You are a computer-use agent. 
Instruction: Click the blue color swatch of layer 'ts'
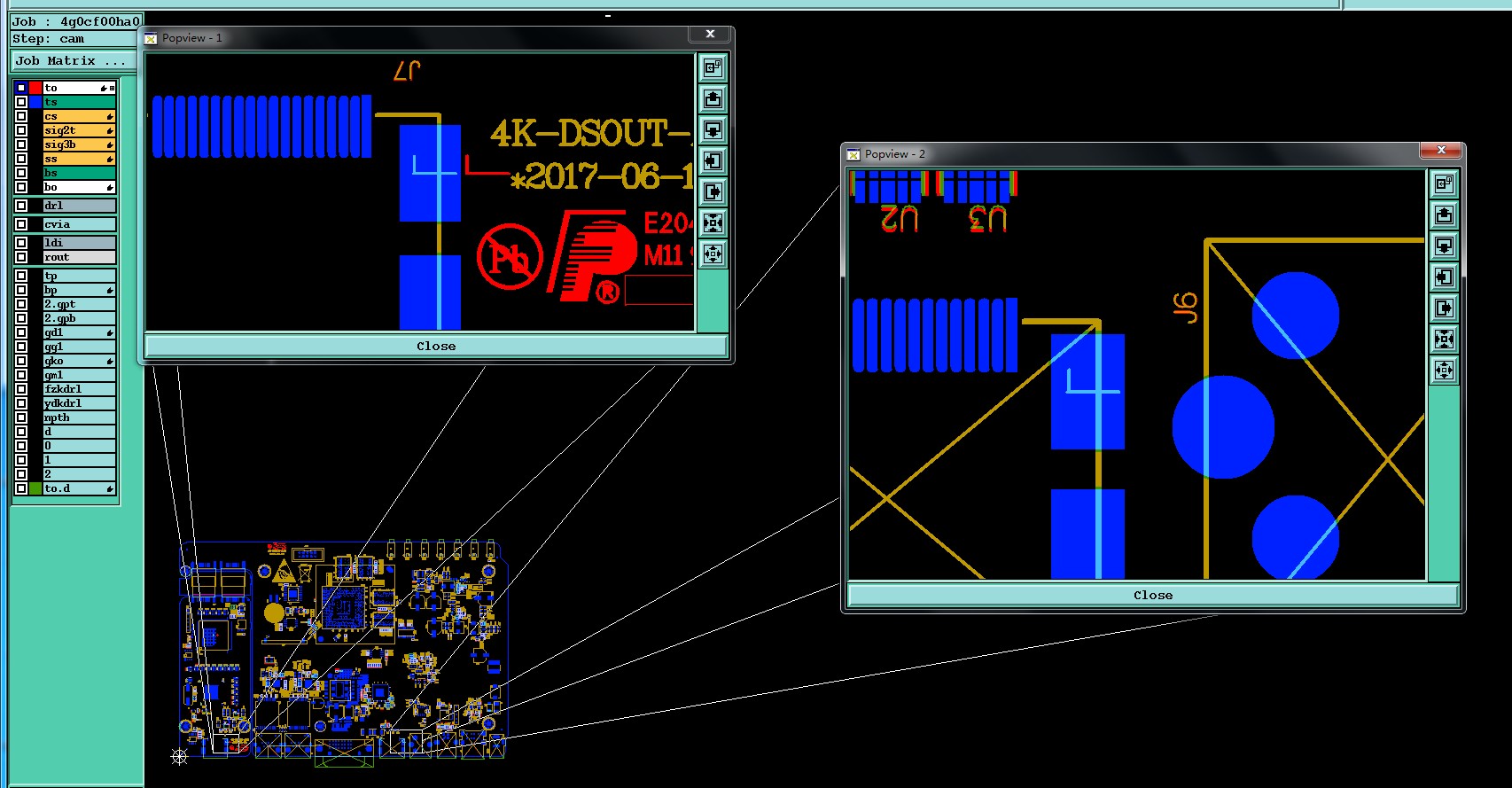(35, 102)
